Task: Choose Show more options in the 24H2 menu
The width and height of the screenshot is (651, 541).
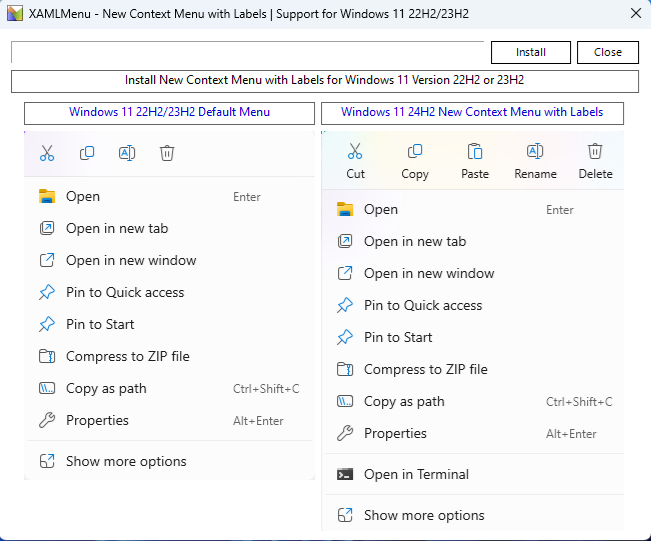Action: tap(474, 515)
